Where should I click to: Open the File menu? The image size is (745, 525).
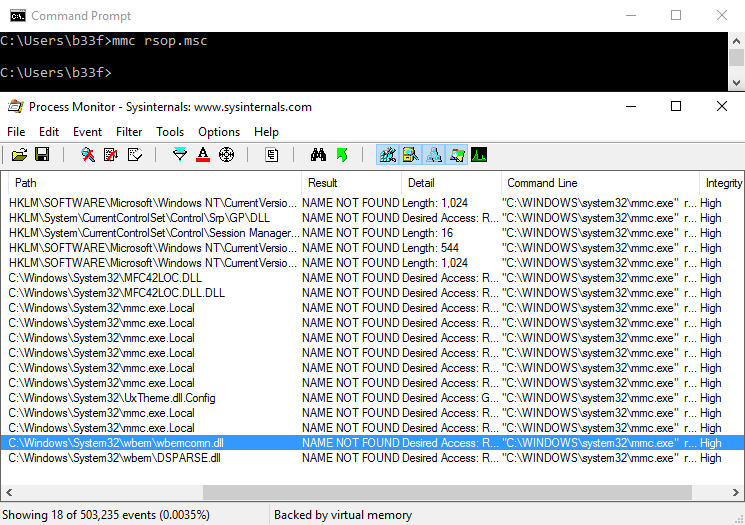coord(16,132)
